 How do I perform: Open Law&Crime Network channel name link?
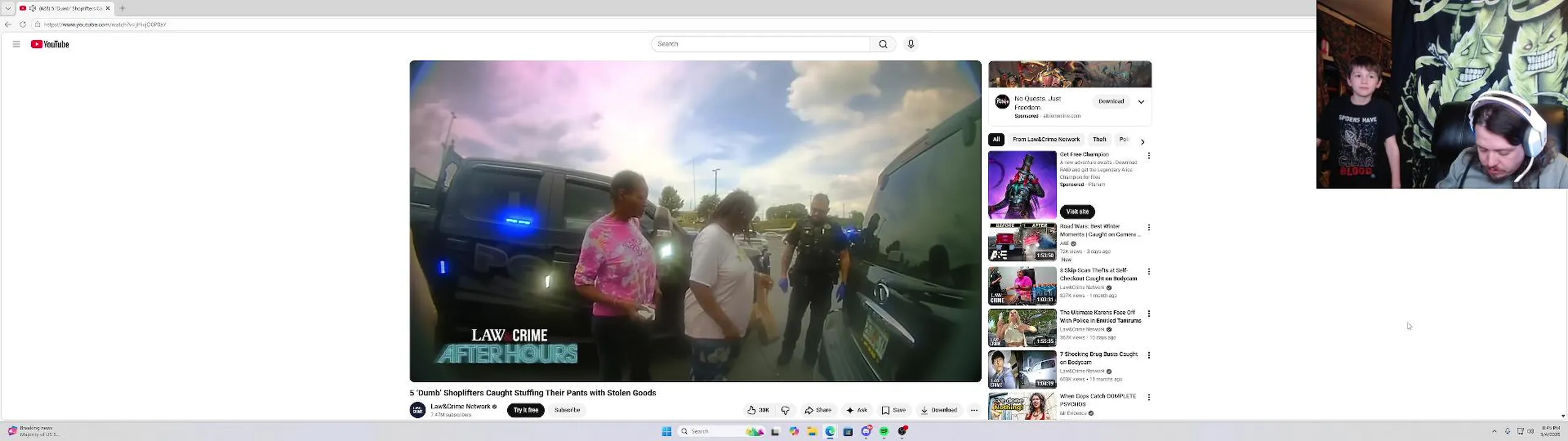pyautogui.click(x=460, y=407)
